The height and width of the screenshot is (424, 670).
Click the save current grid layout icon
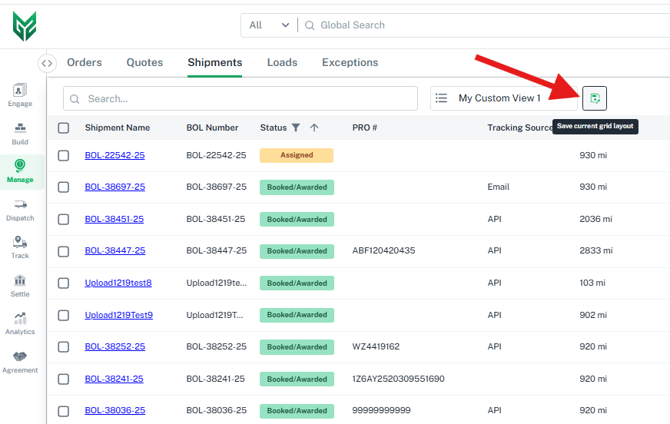tap(595, 98)
